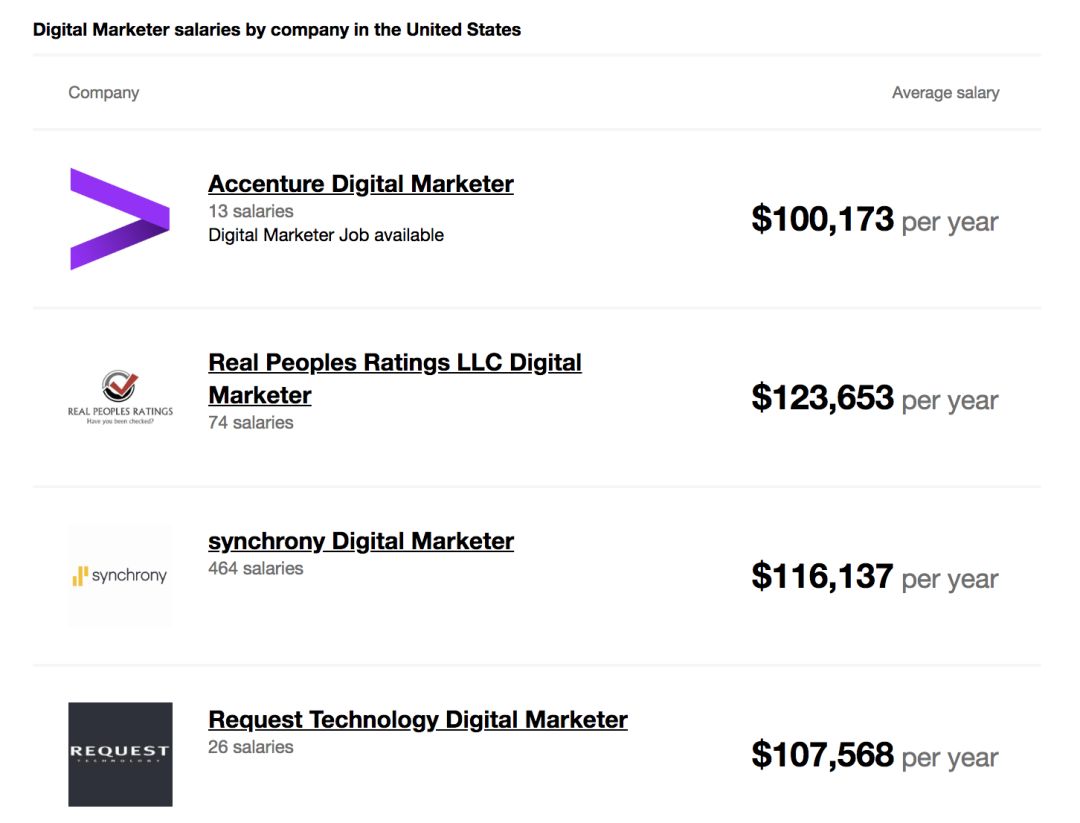
Task: Click the $107,568 salary figure
Action: click(x=822, y=755)
